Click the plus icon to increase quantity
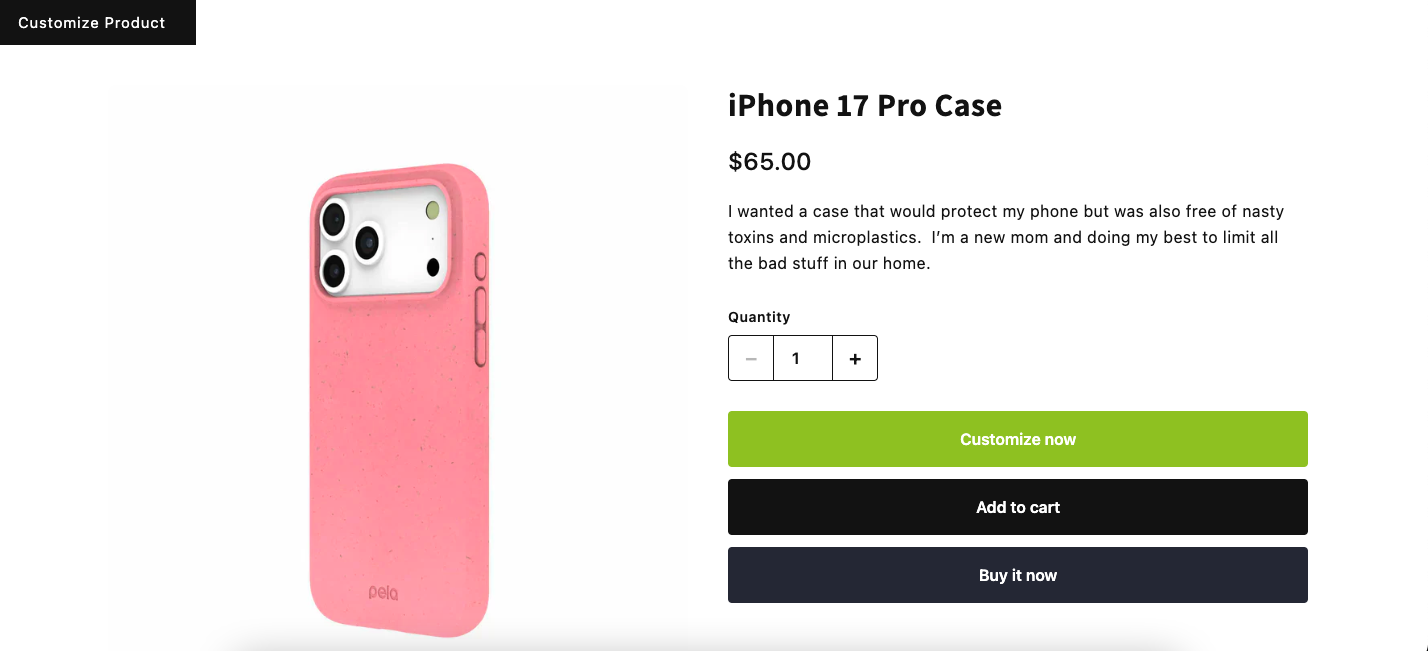 click(x=855, y=358)
